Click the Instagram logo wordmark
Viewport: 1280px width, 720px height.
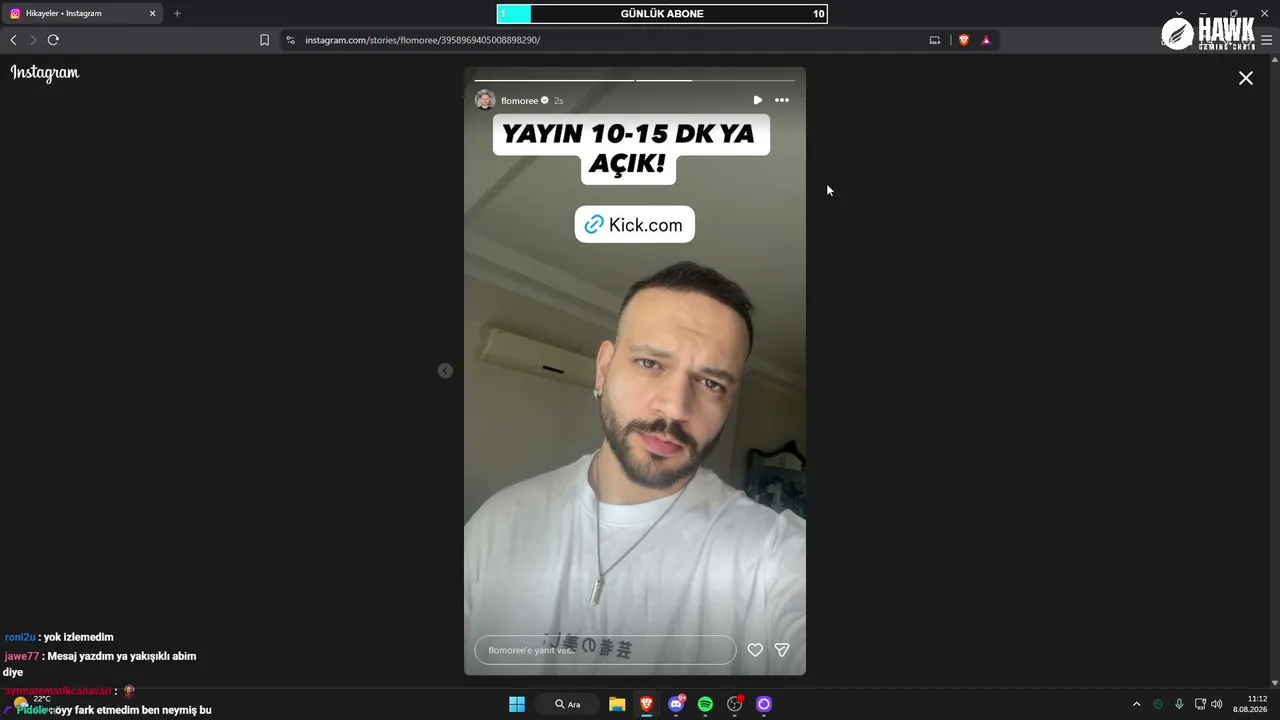[x=45, y=73]
